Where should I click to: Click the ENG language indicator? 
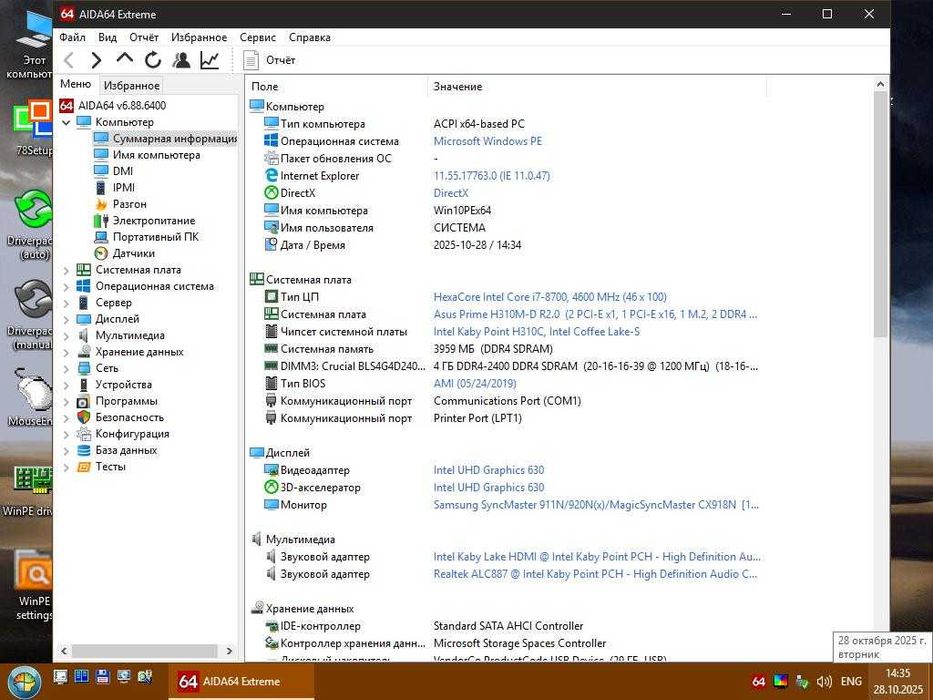coord(851,681)
